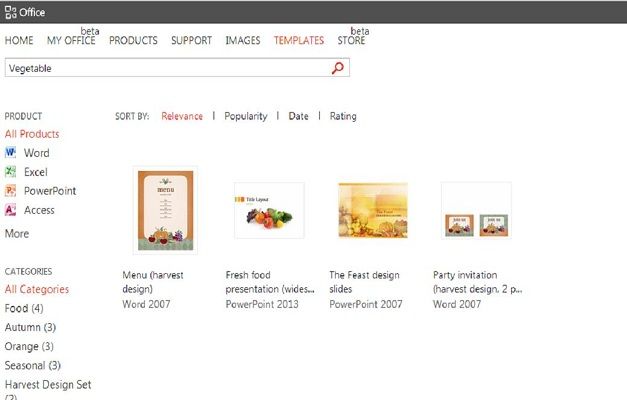Filter by Food (4) category

(24, 308)
